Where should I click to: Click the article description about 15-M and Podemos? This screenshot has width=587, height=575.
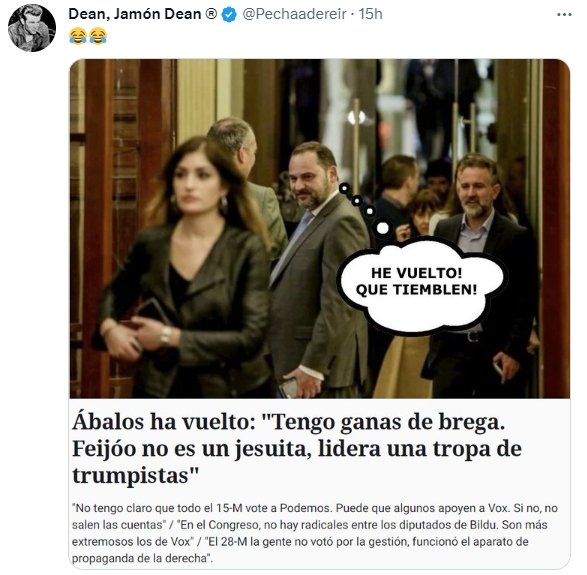pos(314,533)
